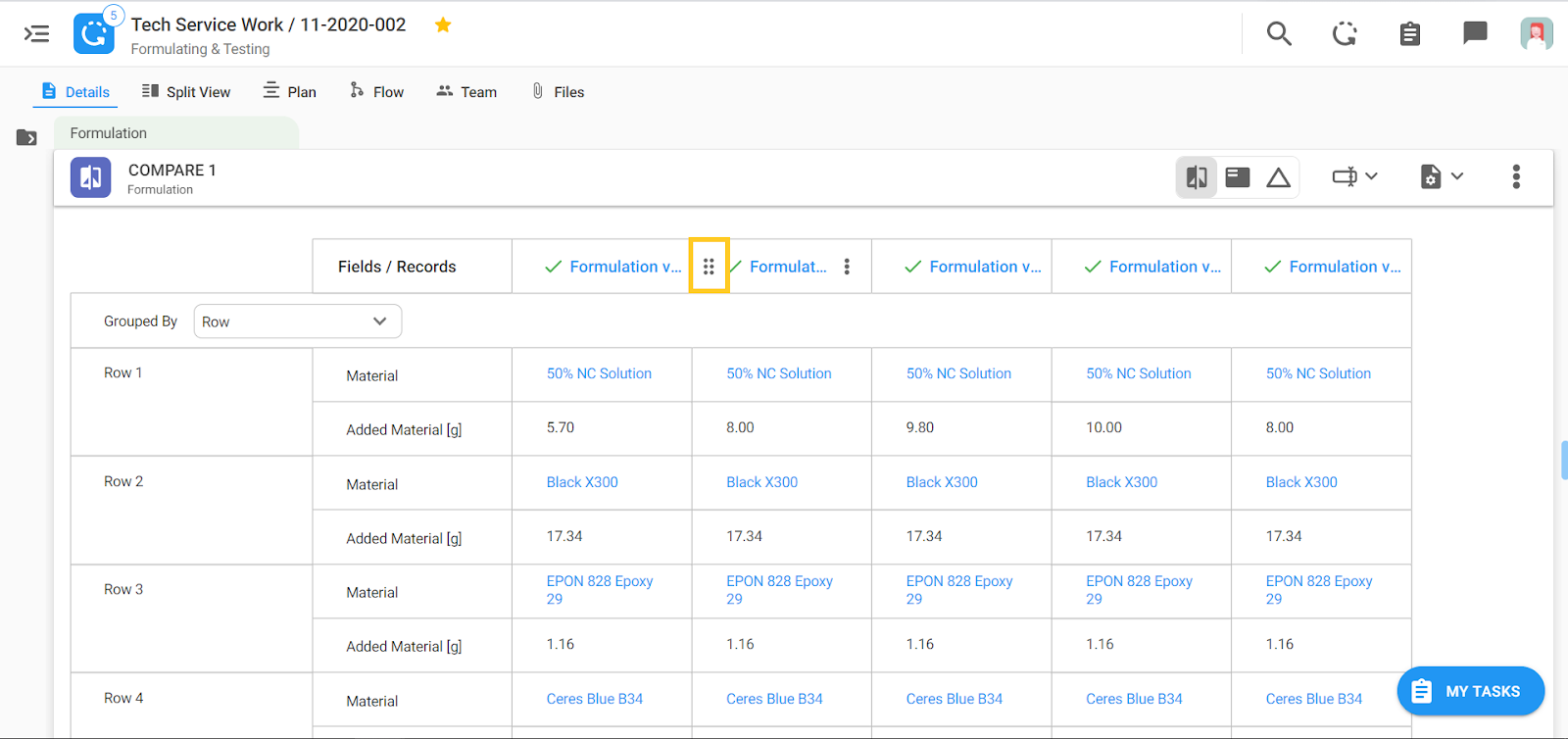
Task: Open the Team tab
Action: 467,91
